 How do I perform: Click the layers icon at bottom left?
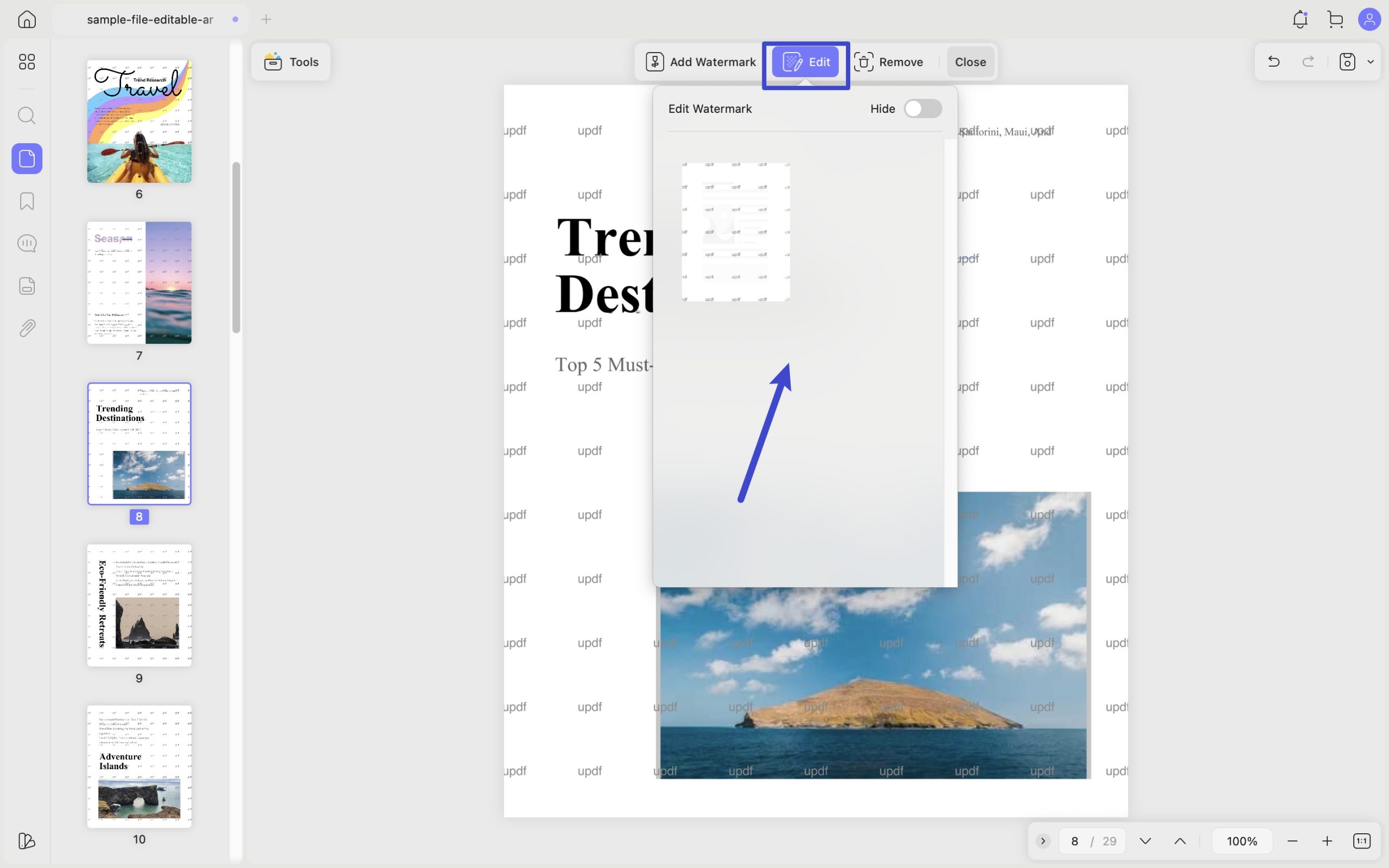pyautogui.click(x=27, y=841)
